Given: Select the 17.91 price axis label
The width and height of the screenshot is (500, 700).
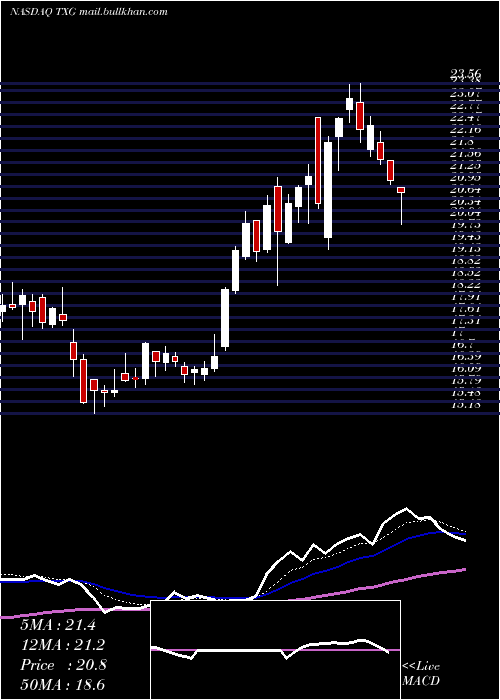Looking at the screenshot, I should coord(465,297).
